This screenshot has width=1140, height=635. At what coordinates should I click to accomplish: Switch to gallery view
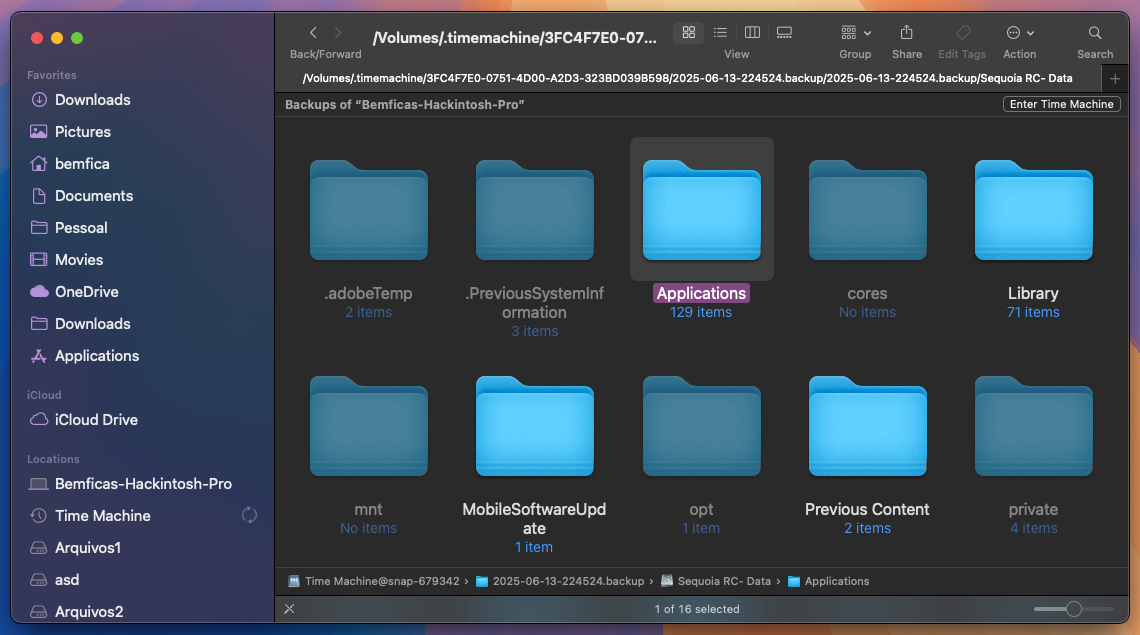[x=784, y=32]
